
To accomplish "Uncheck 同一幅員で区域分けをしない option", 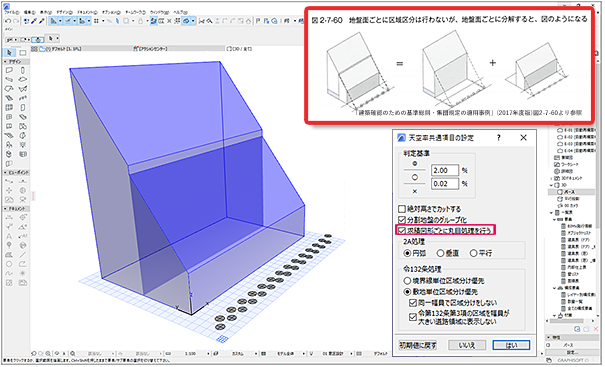I will (412, 303).
